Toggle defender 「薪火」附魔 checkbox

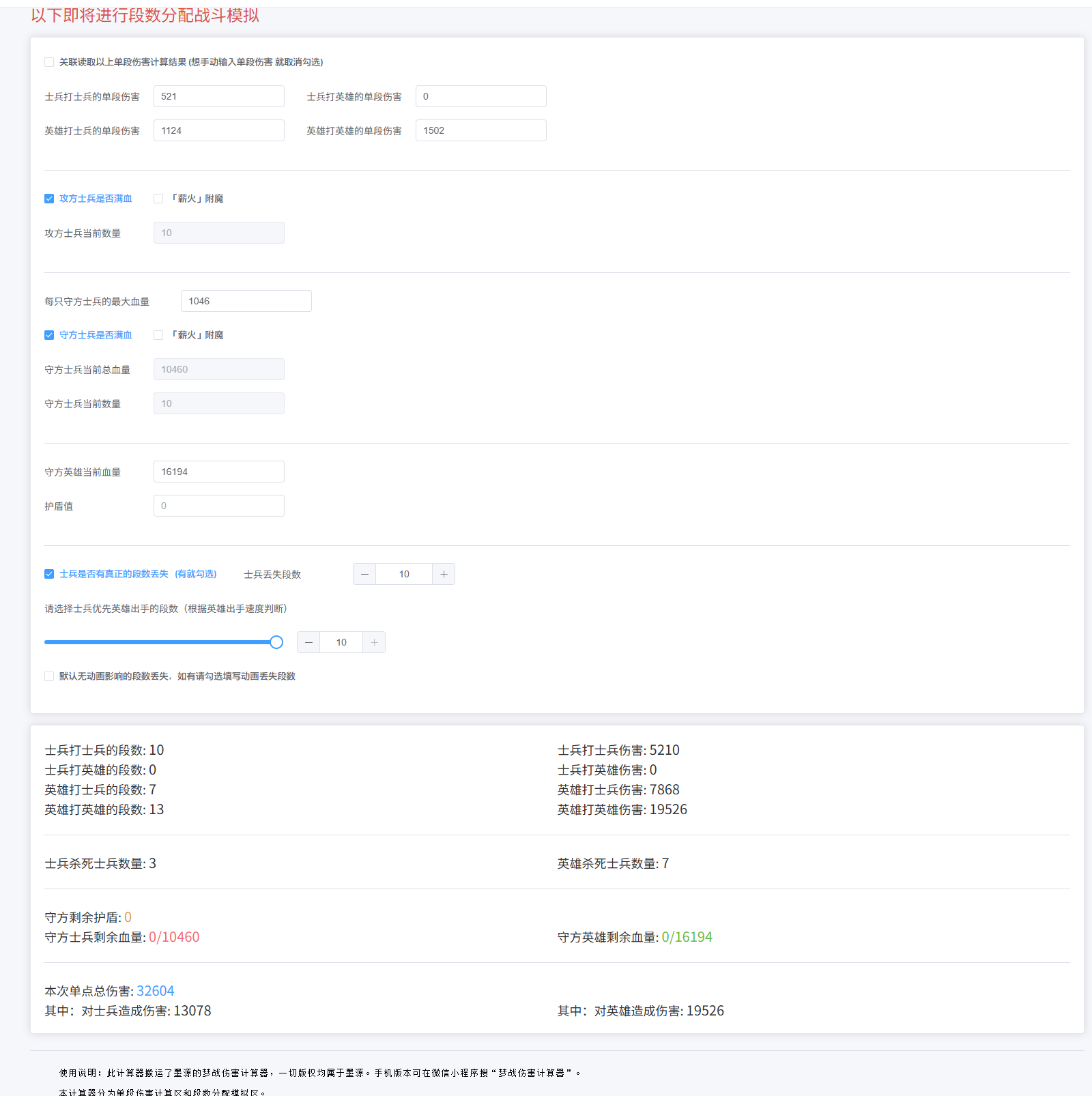158,335
